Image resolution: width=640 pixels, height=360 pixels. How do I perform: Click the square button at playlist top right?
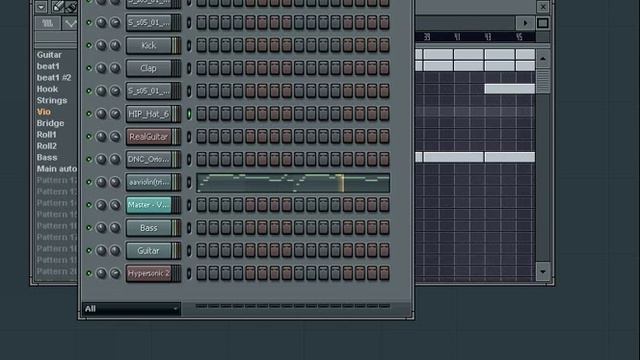543,23
